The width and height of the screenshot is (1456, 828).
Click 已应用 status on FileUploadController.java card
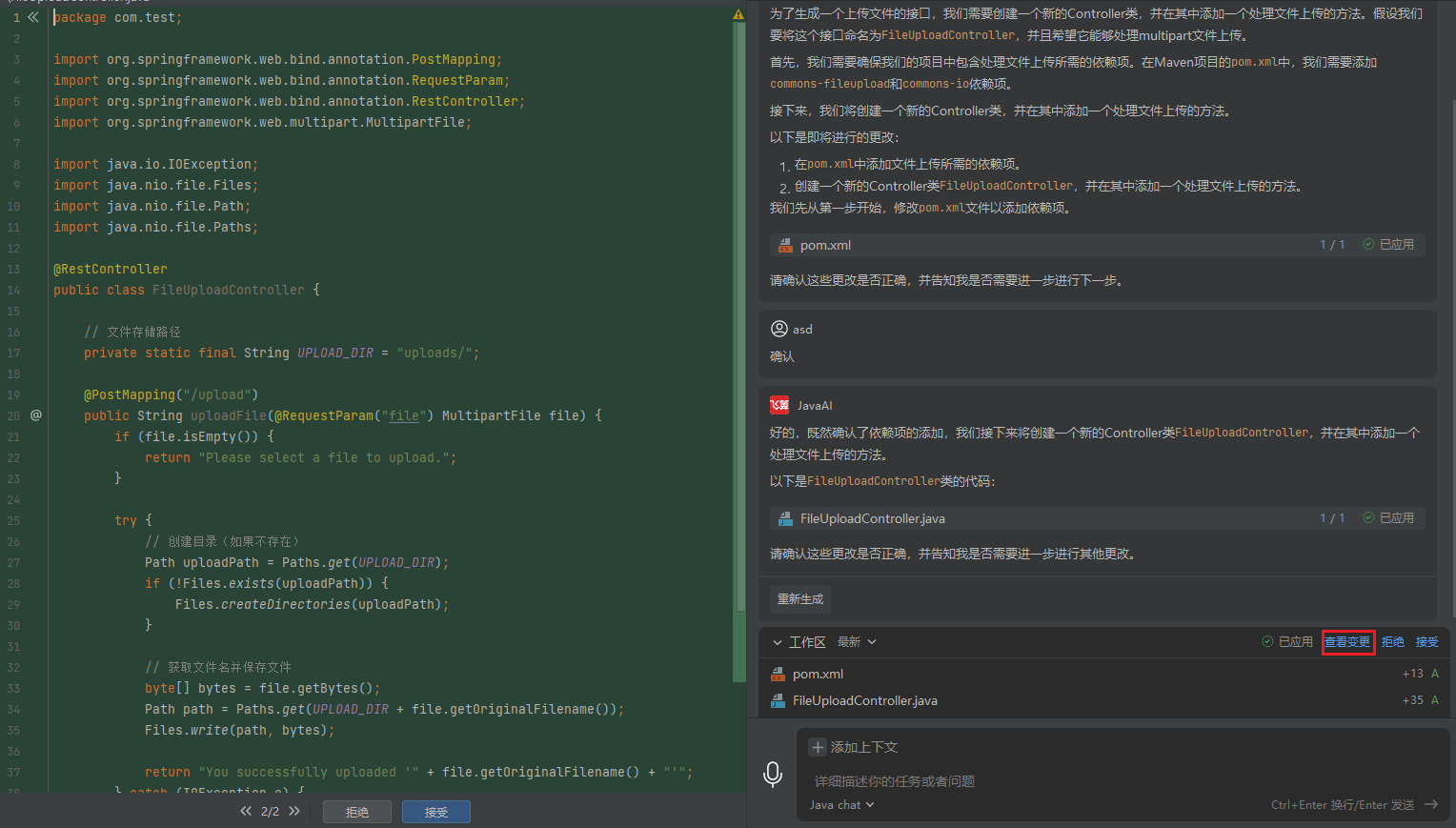point(1388,518)
